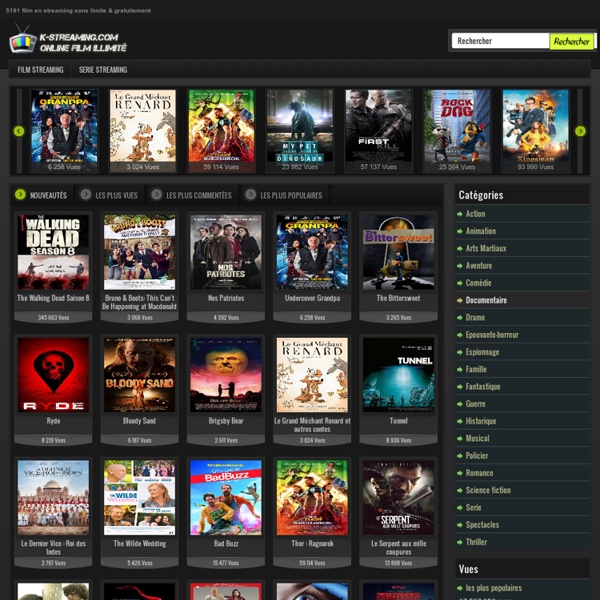Open the Bruno & Boots poster

point(139,252)
